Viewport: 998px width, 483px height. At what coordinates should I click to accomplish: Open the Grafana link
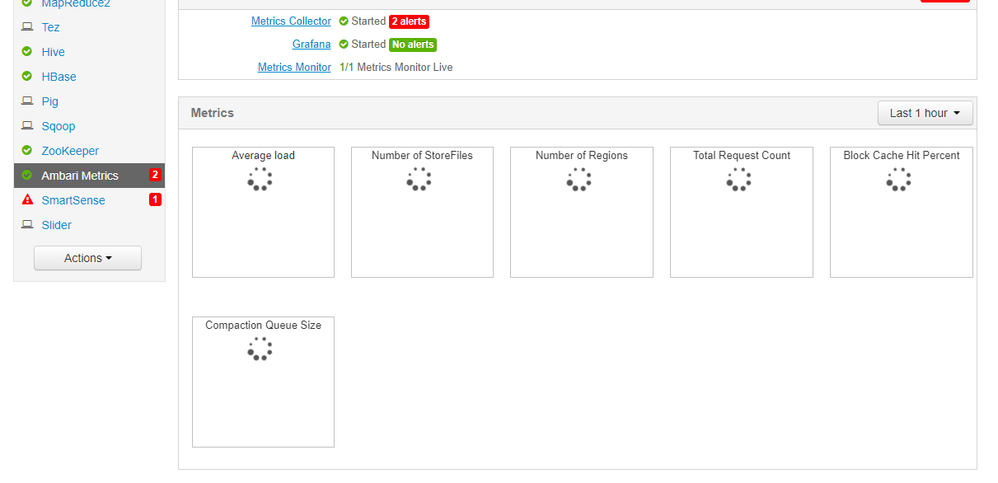(311, 44)
